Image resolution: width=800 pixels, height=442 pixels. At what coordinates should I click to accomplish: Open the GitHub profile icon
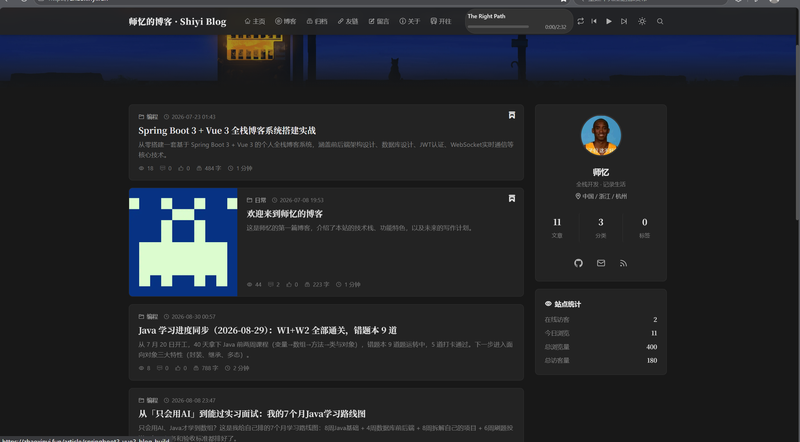(x=578, y=263)
